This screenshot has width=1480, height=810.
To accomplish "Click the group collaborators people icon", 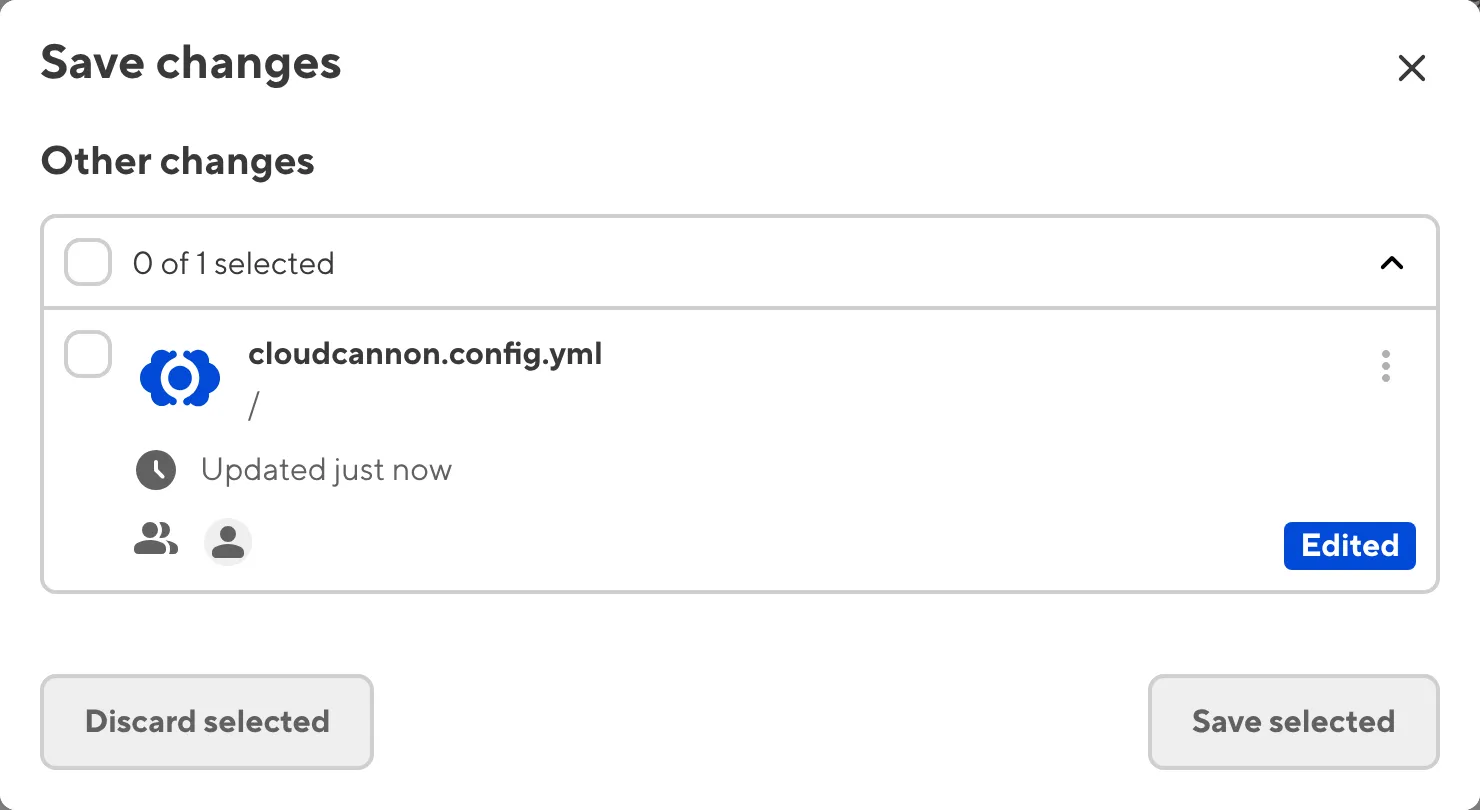I will pyautogui.click(x=156, y=540).
